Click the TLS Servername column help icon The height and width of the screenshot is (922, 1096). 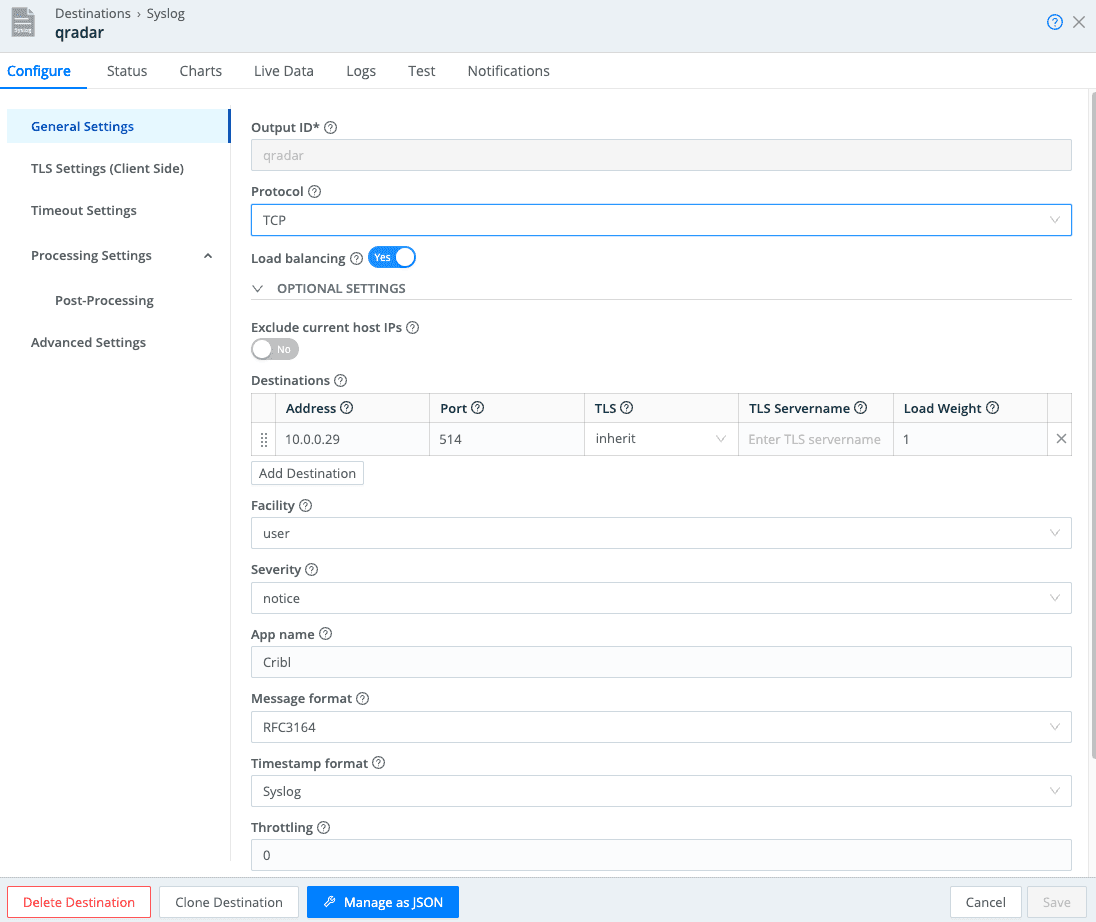860,408
